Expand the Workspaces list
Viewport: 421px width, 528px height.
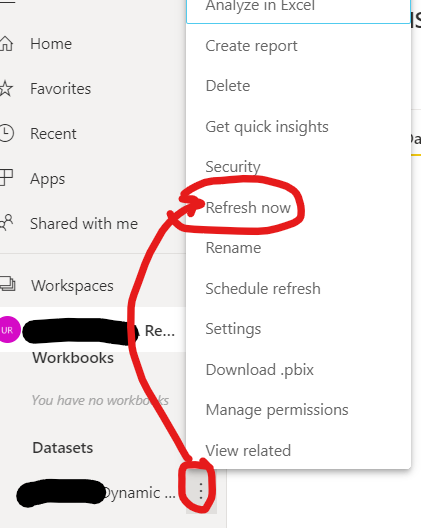click(72, 286)
